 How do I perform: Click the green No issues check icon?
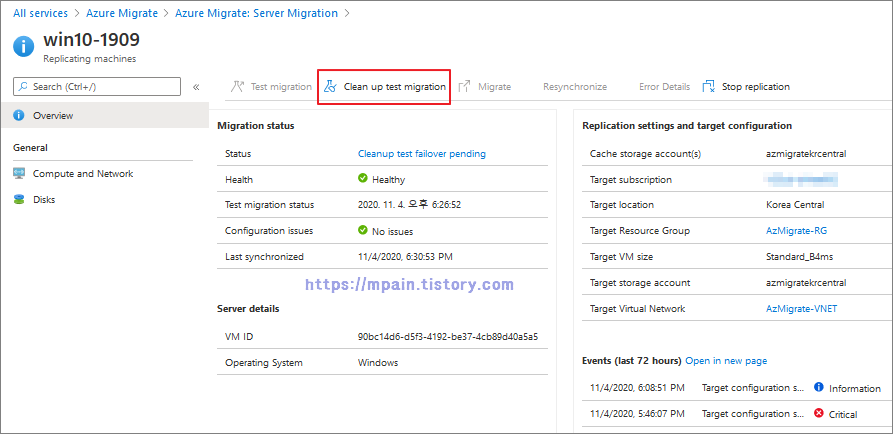[x=363, y=231]
